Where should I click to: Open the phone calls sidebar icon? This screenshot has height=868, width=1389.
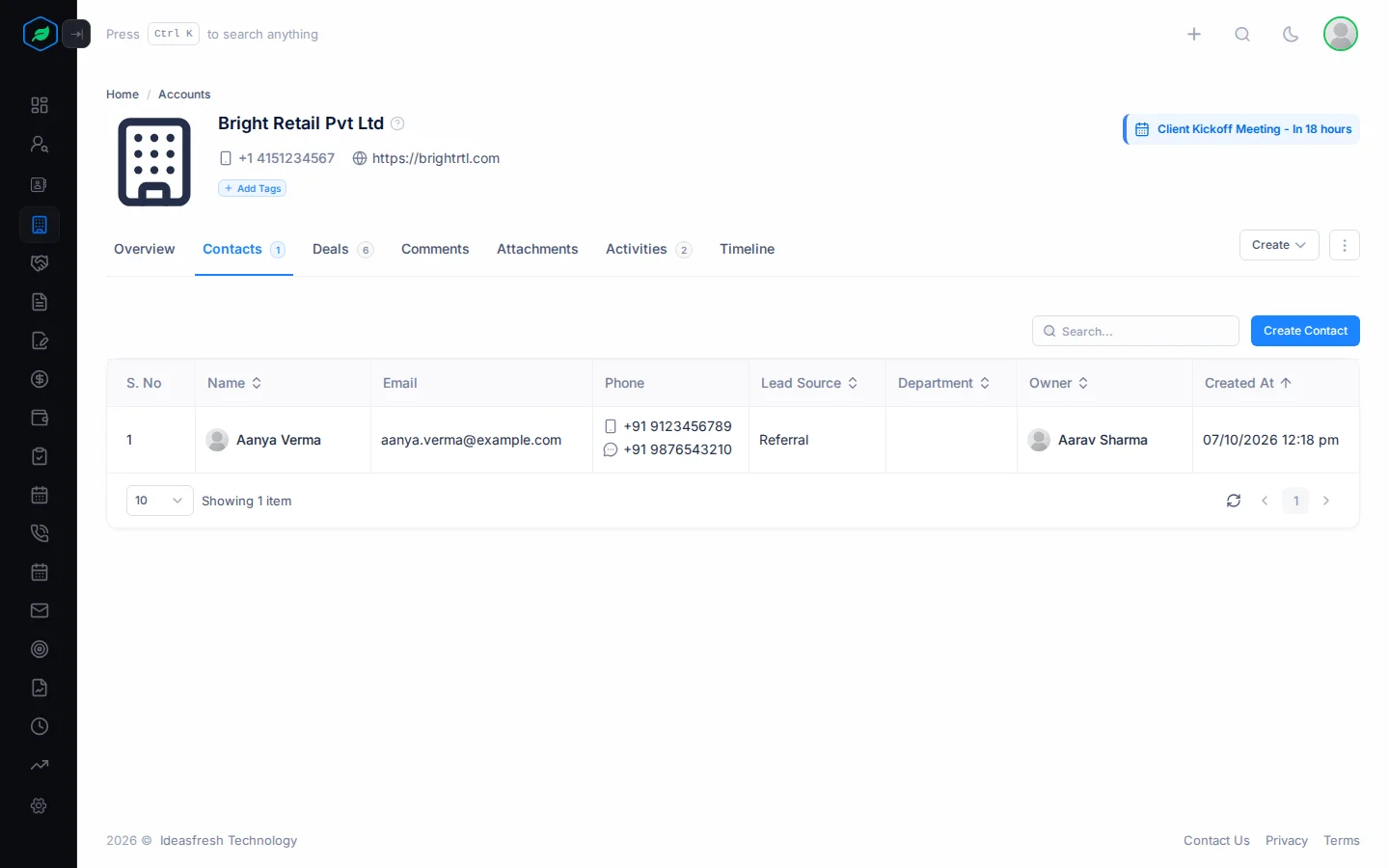point(40,533)
